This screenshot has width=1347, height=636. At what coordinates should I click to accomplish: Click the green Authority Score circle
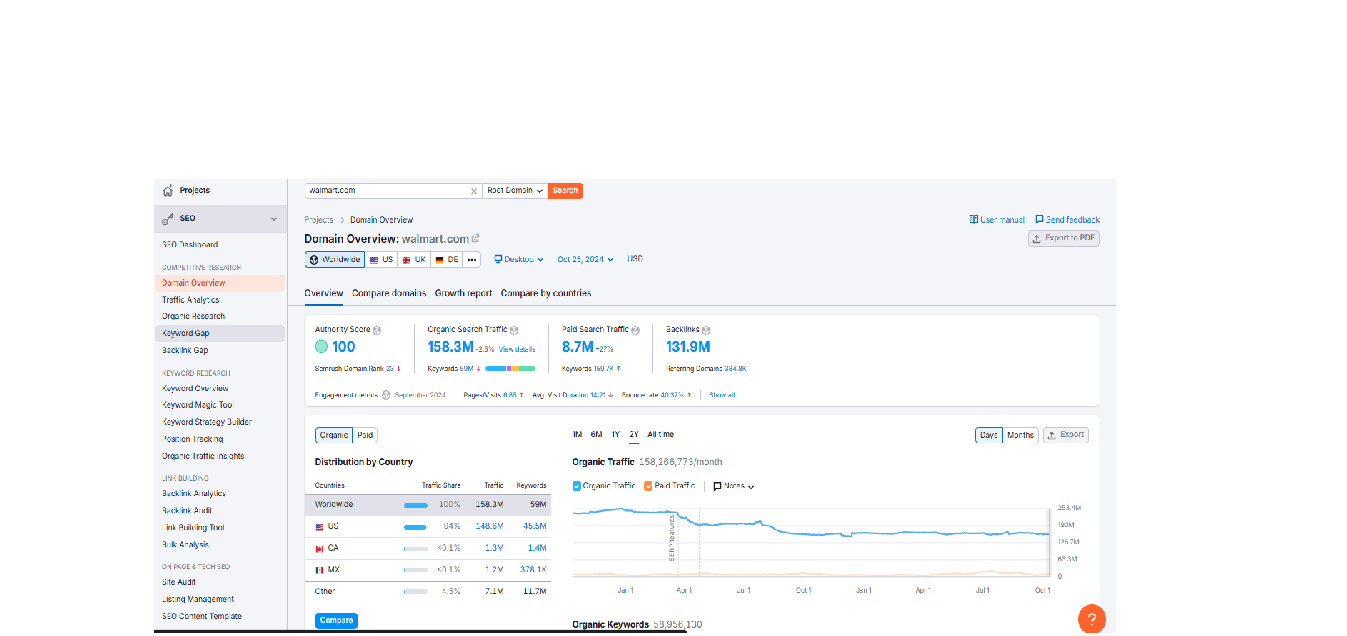pos(321,347)
